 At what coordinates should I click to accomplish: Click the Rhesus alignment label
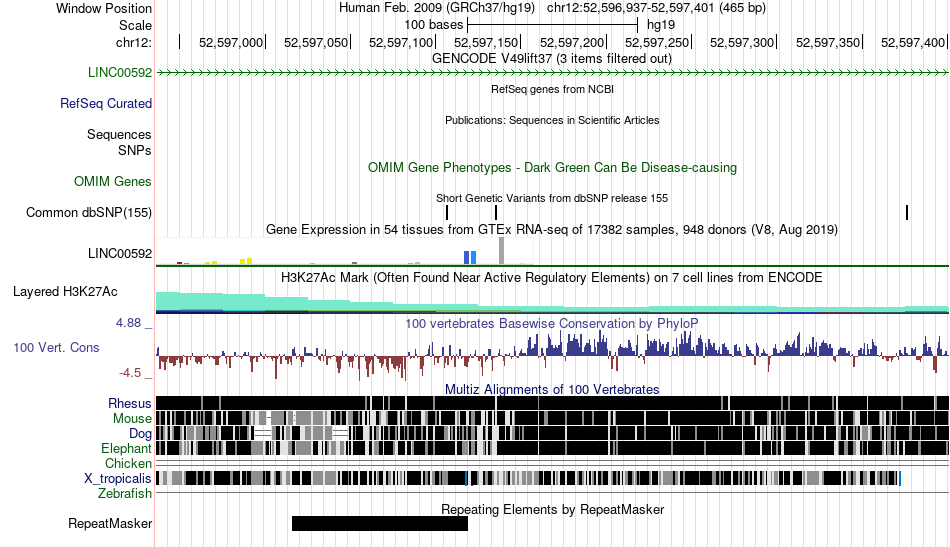(x=130, y=404)
